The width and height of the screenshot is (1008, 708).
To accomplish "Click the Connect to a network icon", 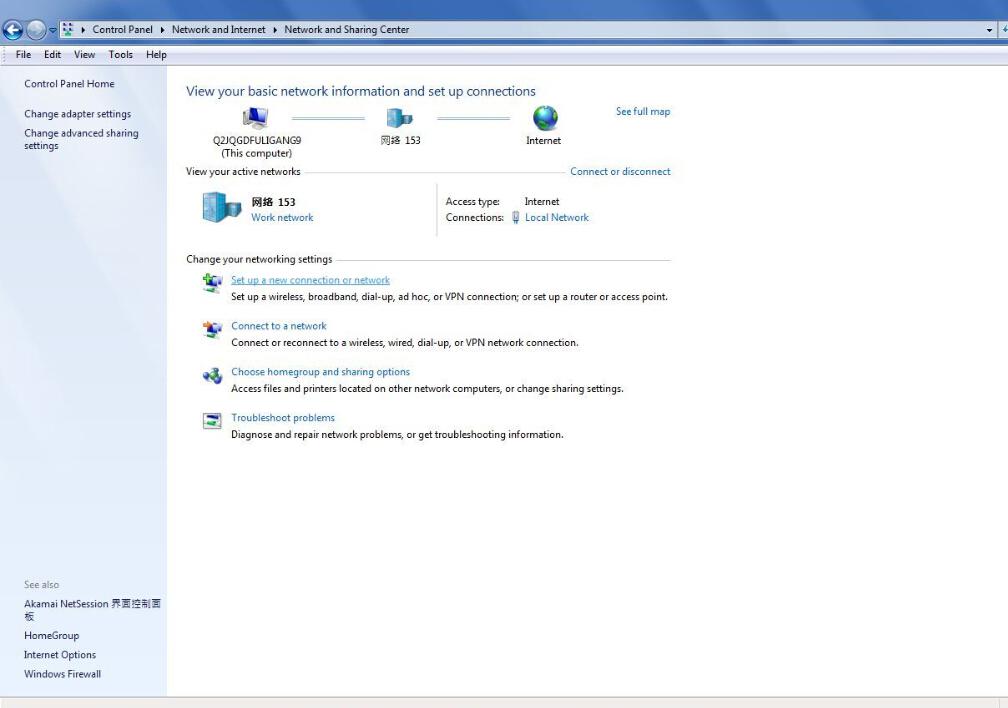I will 212,329.
